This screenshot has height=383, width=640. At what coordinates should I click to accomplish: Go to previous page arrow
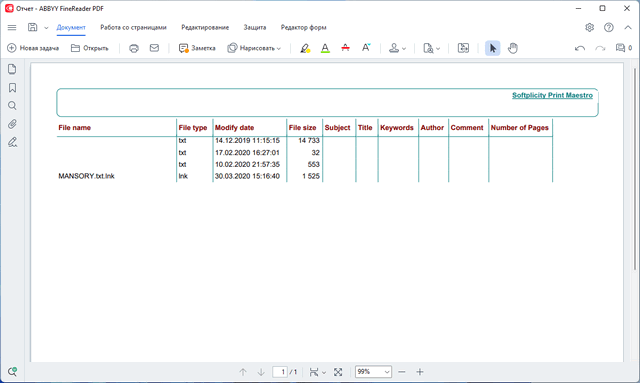coord(243,372)
